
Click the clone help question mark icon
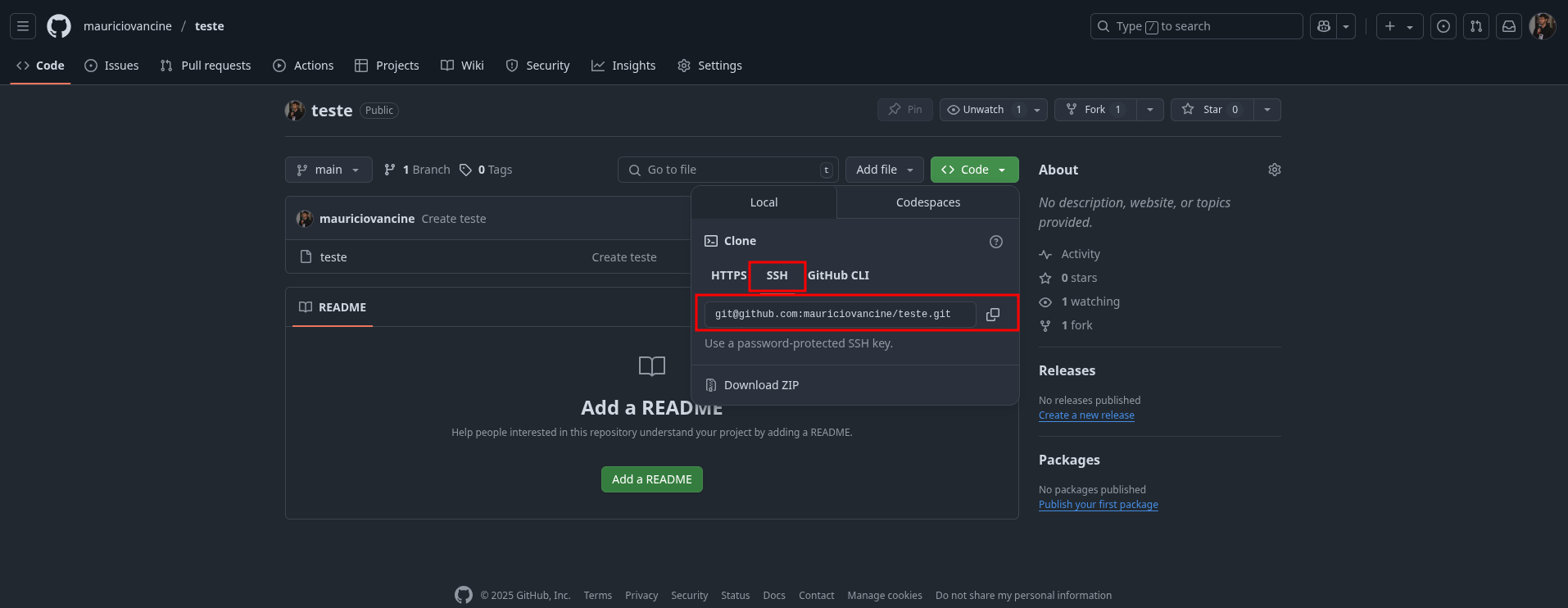[995, 242]
